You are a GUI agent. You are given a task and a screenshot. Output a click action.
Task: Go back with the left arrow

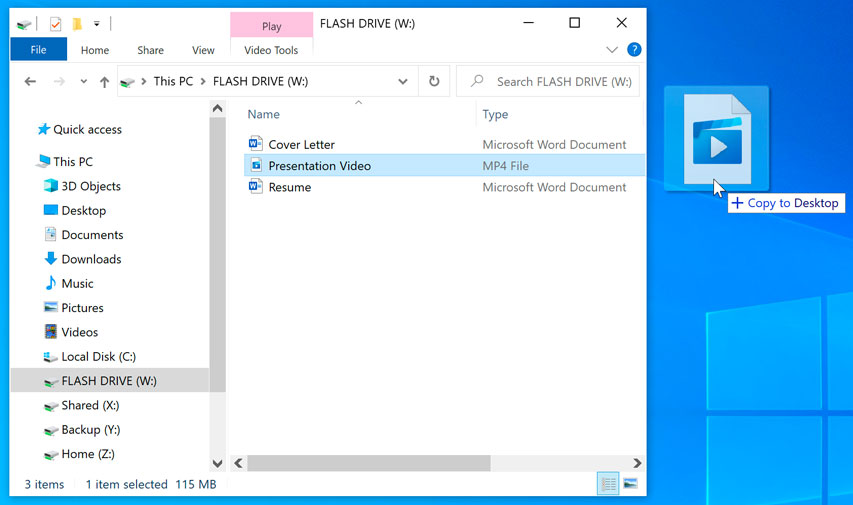[x=30, y=82]
